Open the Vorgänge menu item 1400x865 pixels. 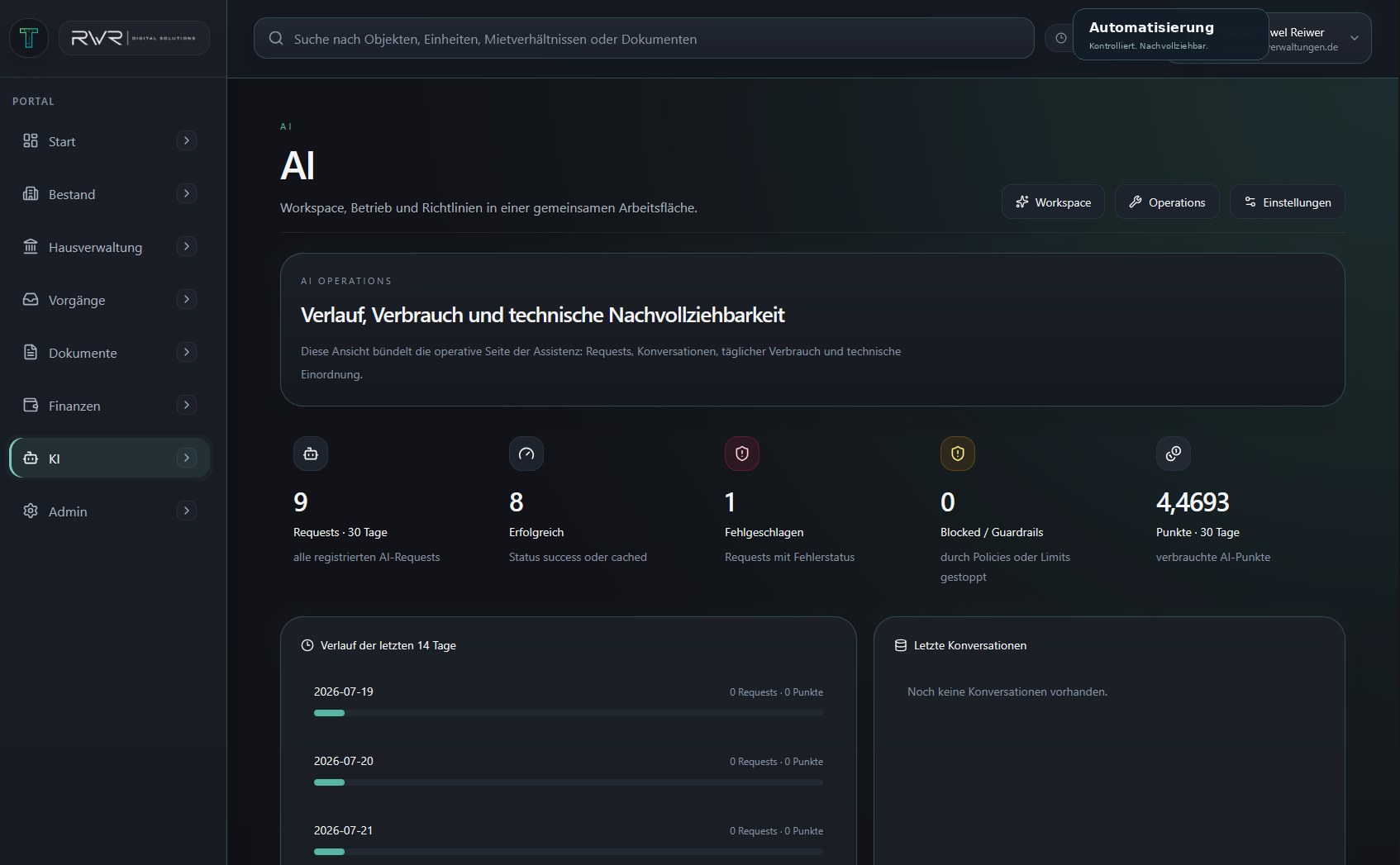point(110,300)
